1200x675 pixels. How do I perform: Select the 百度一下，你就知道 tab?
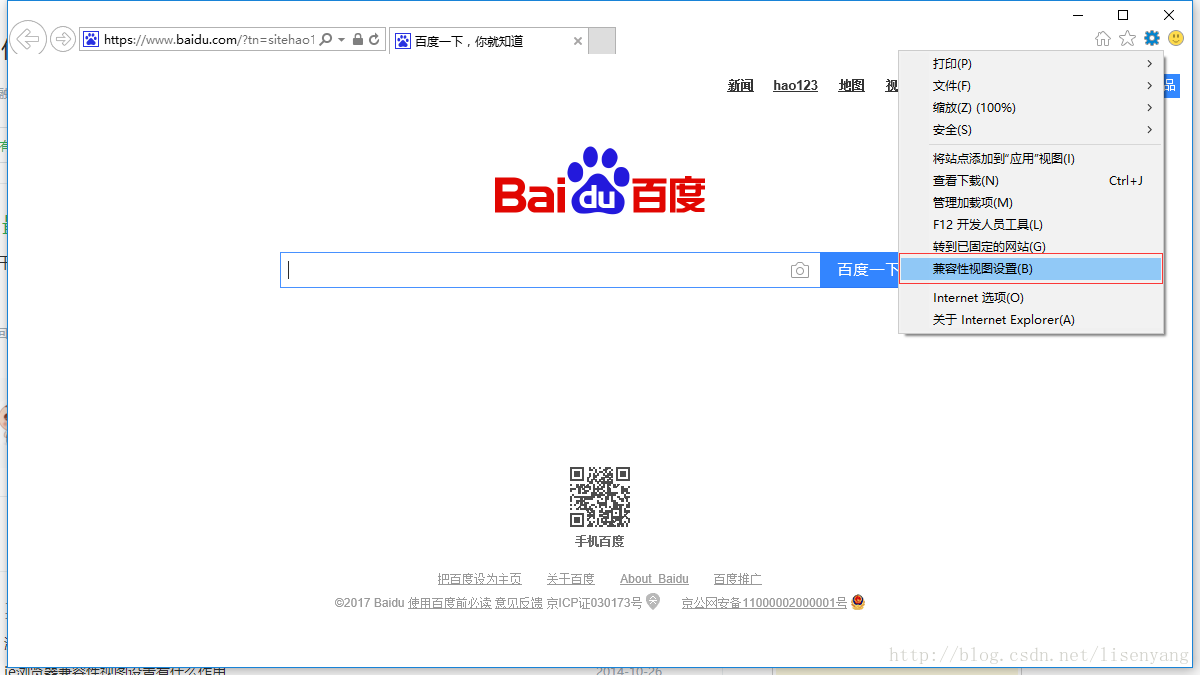489,41
